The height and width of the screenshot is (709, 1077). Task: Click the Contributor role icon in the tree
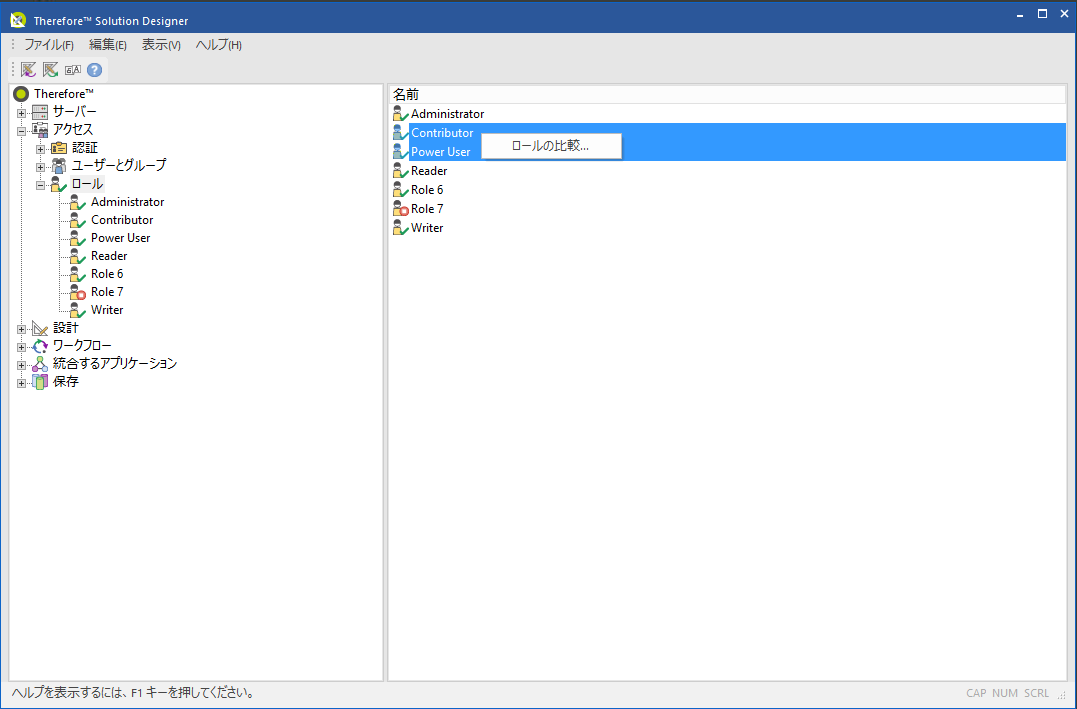tap(78, 220)
